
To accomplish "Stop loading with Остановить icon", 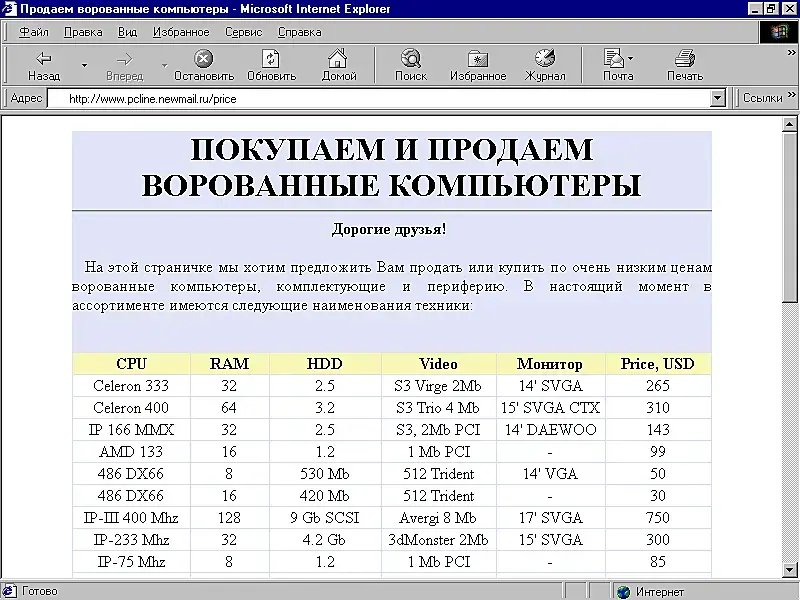I will (204, 59).
